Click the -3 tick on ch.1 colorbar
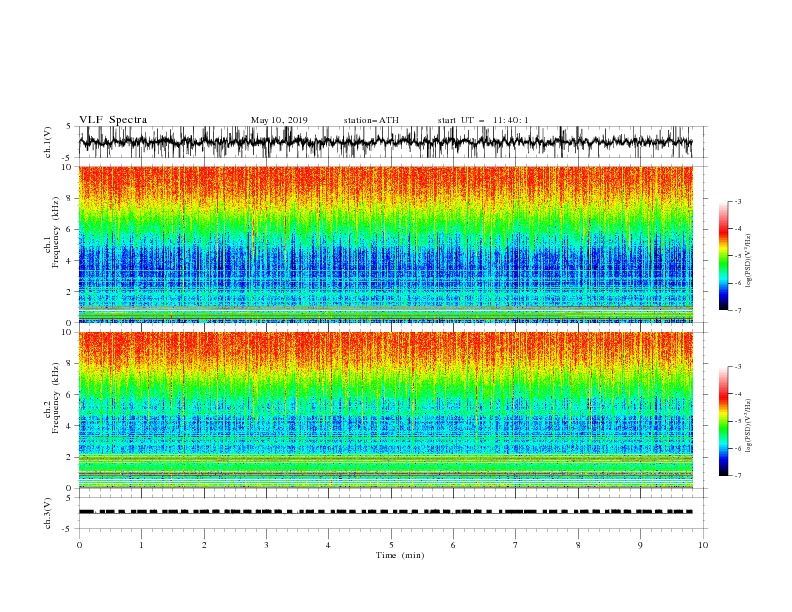 click(738, 201)
